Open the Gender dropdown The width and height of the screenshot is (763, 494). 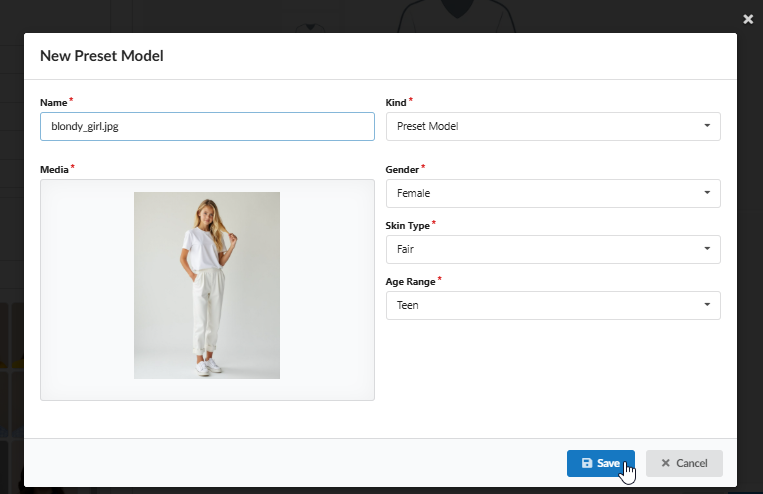pyautogui.click(x=553, y=193)
